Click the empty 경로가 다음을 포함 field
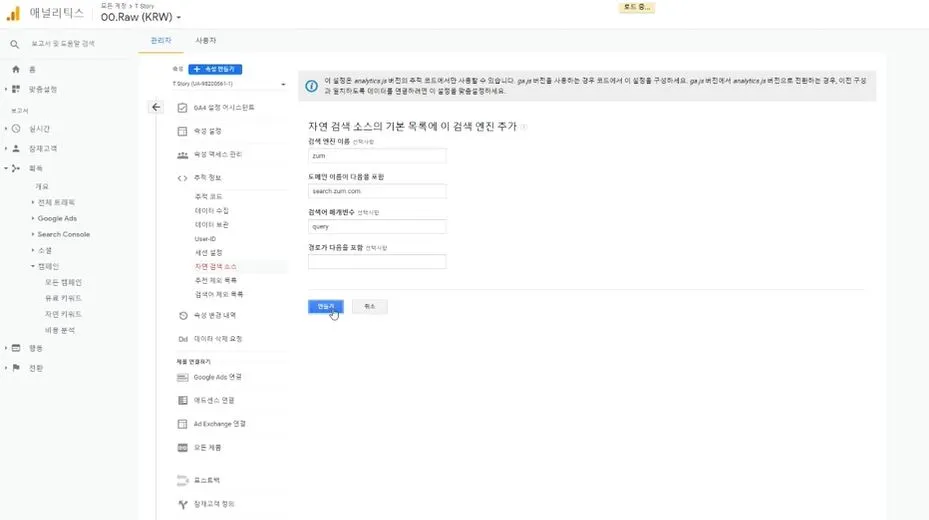Screen dimensions: 929x520 [377, 262]
